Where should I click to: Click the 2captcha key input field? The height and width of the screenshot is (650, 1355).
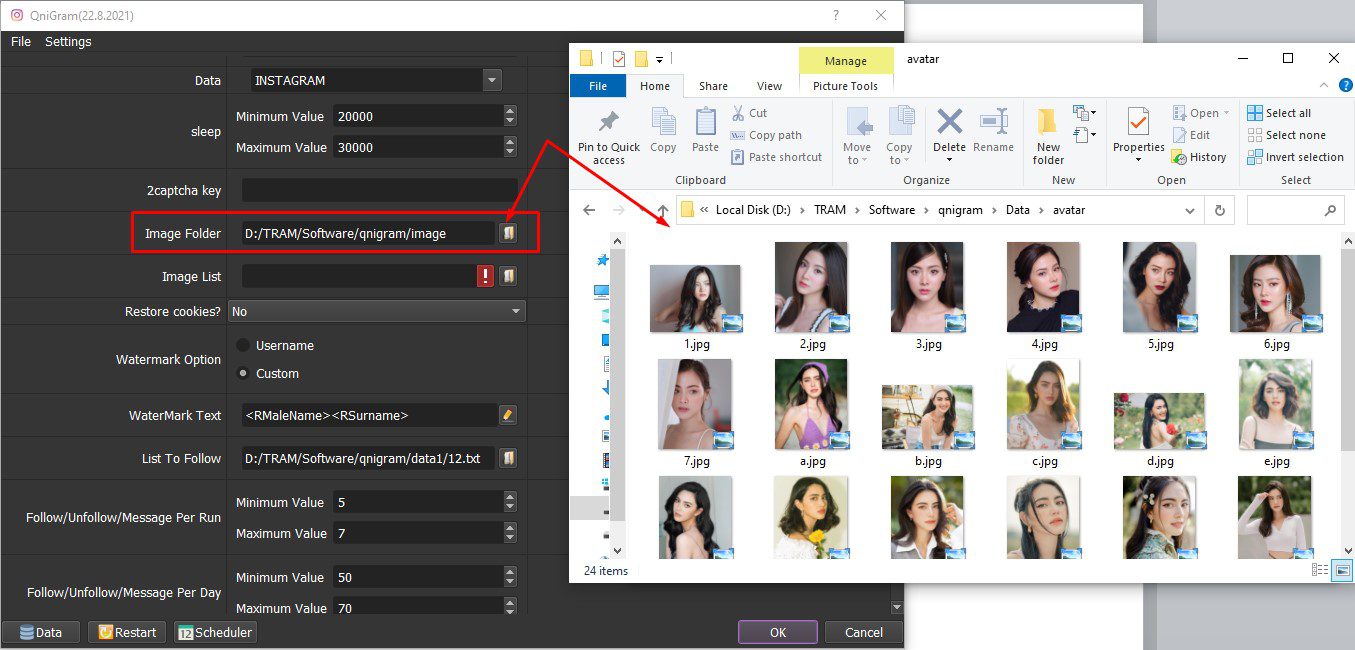click(380, 190)
